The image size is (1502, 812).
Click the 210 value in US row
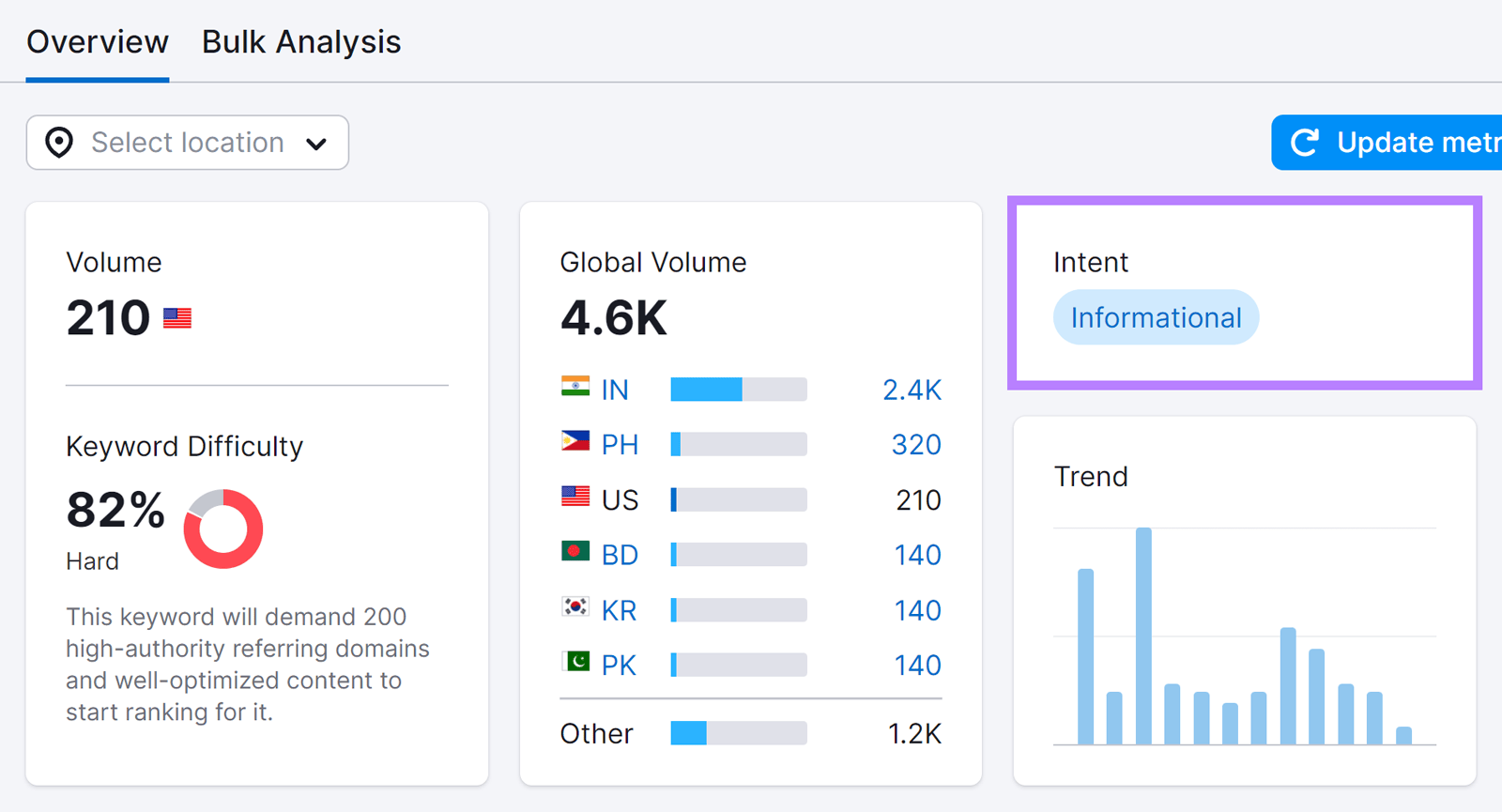pyautogui.click(x=918, y=499)
